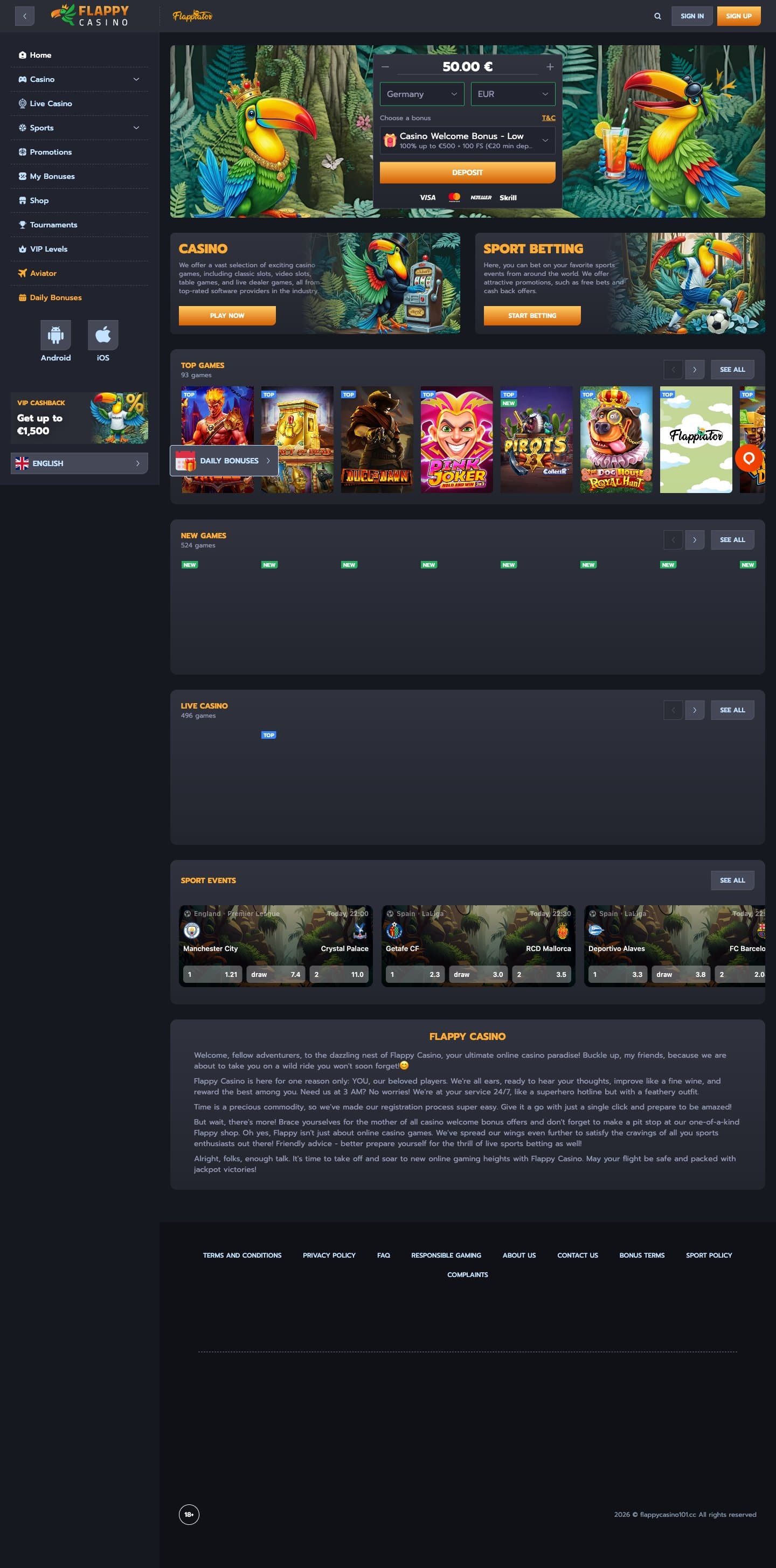Click SEE ALL for Top Games

pos(732,370)
